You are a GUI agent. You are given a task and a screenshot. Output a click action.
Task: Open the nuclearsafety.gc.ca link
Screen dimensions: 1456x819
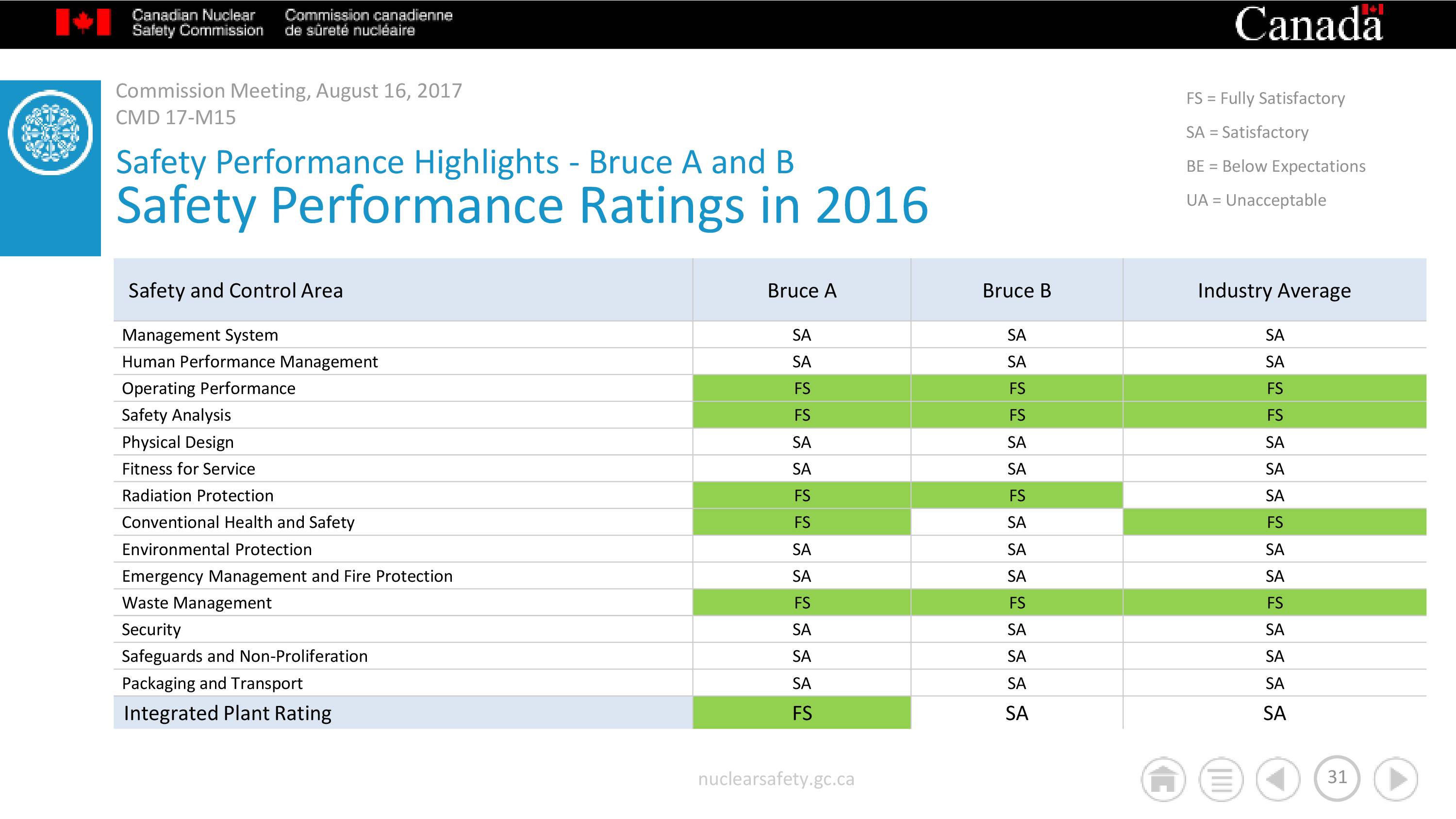776,779
